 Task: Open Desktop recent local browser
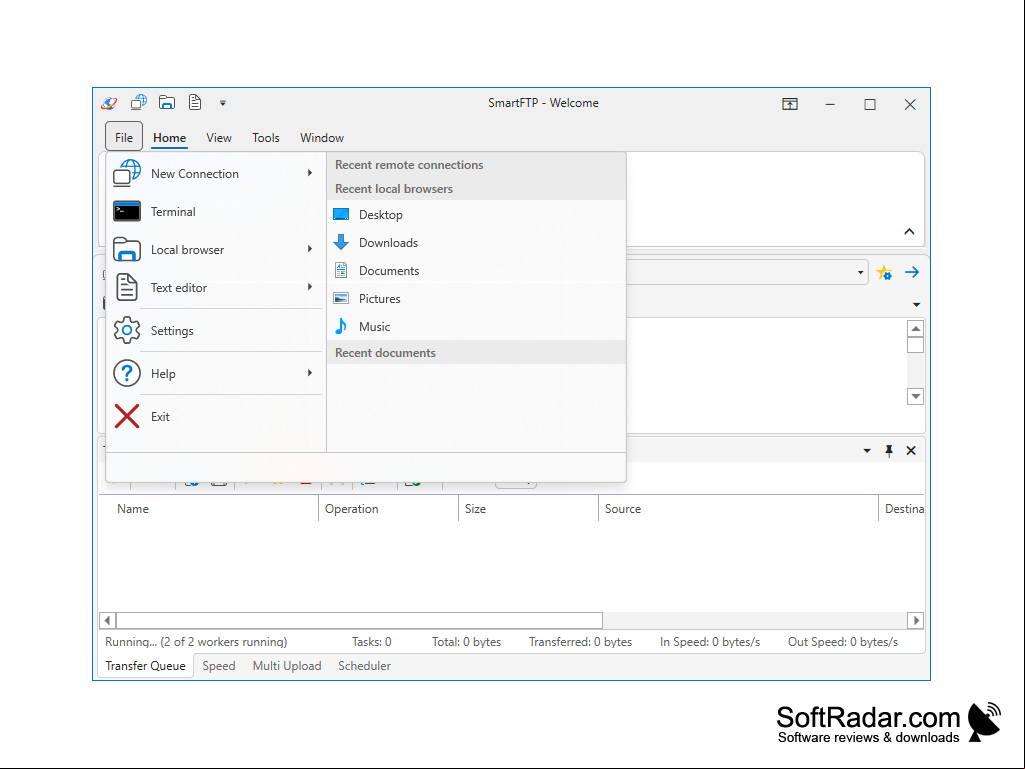click(476, 214)
